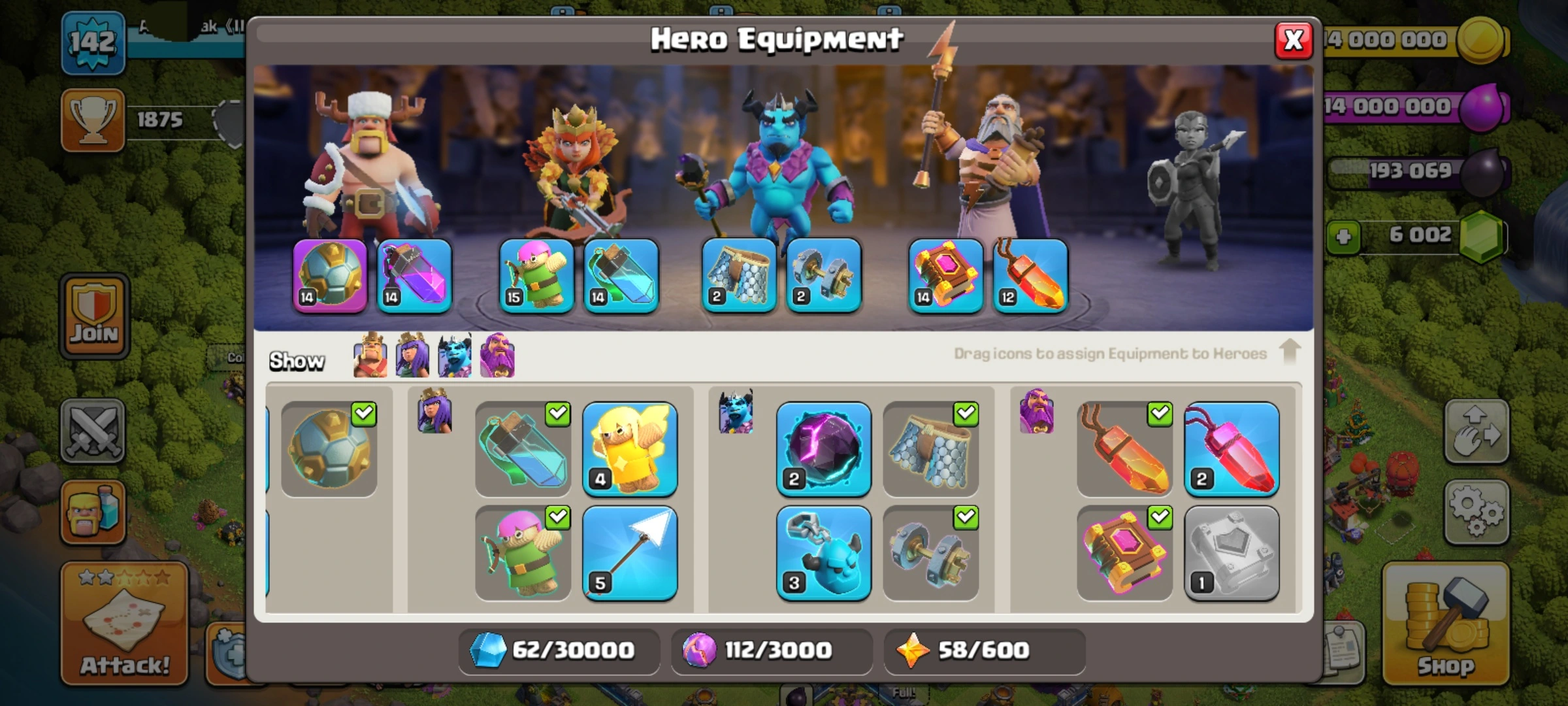The image size is (1568, 706).
Task: Filter equipment by Minion Prince portrait
Action: tap(455, 356)
